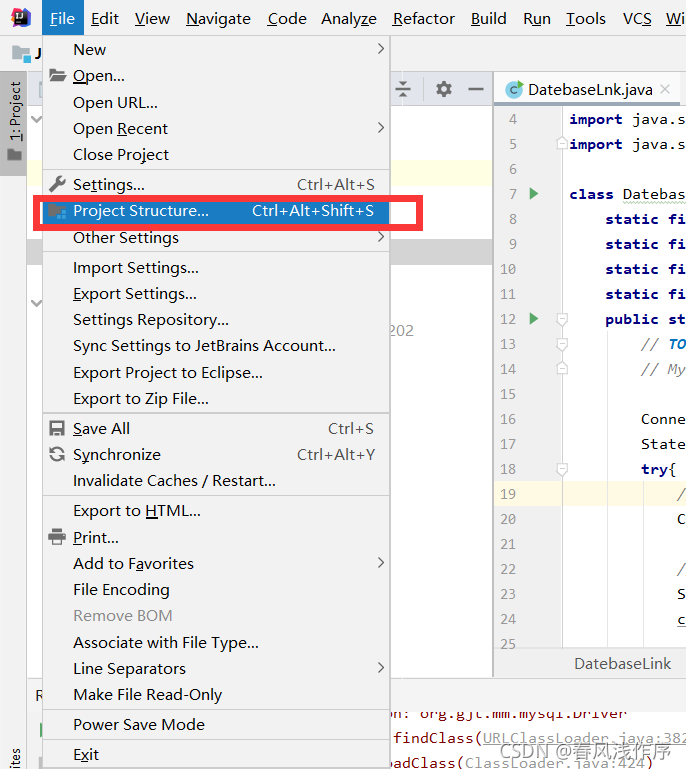Choose Import Settings...
Image resolution: width=686 pixels, height=769 pixels.
point(216,268)
